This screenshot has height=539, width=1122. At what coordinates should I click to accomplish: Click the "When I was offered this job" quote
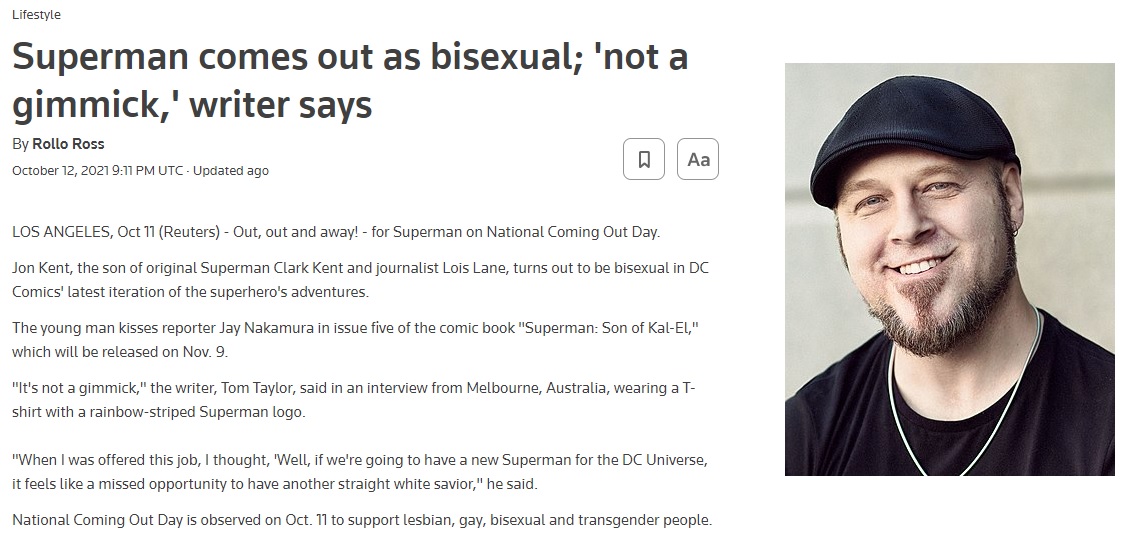coord(360,472)
